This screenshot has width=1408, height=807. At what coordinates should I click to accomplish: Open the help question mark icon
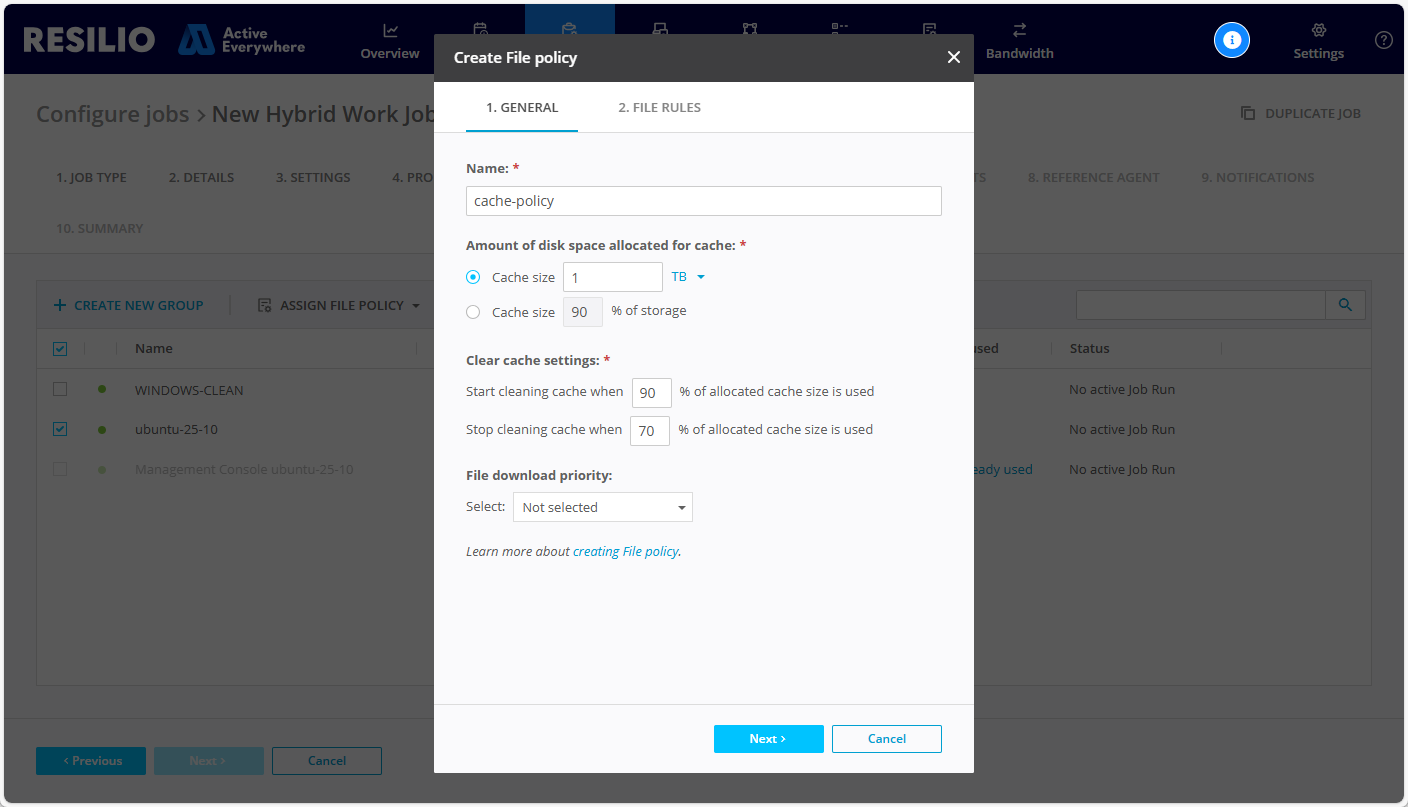1383,40
